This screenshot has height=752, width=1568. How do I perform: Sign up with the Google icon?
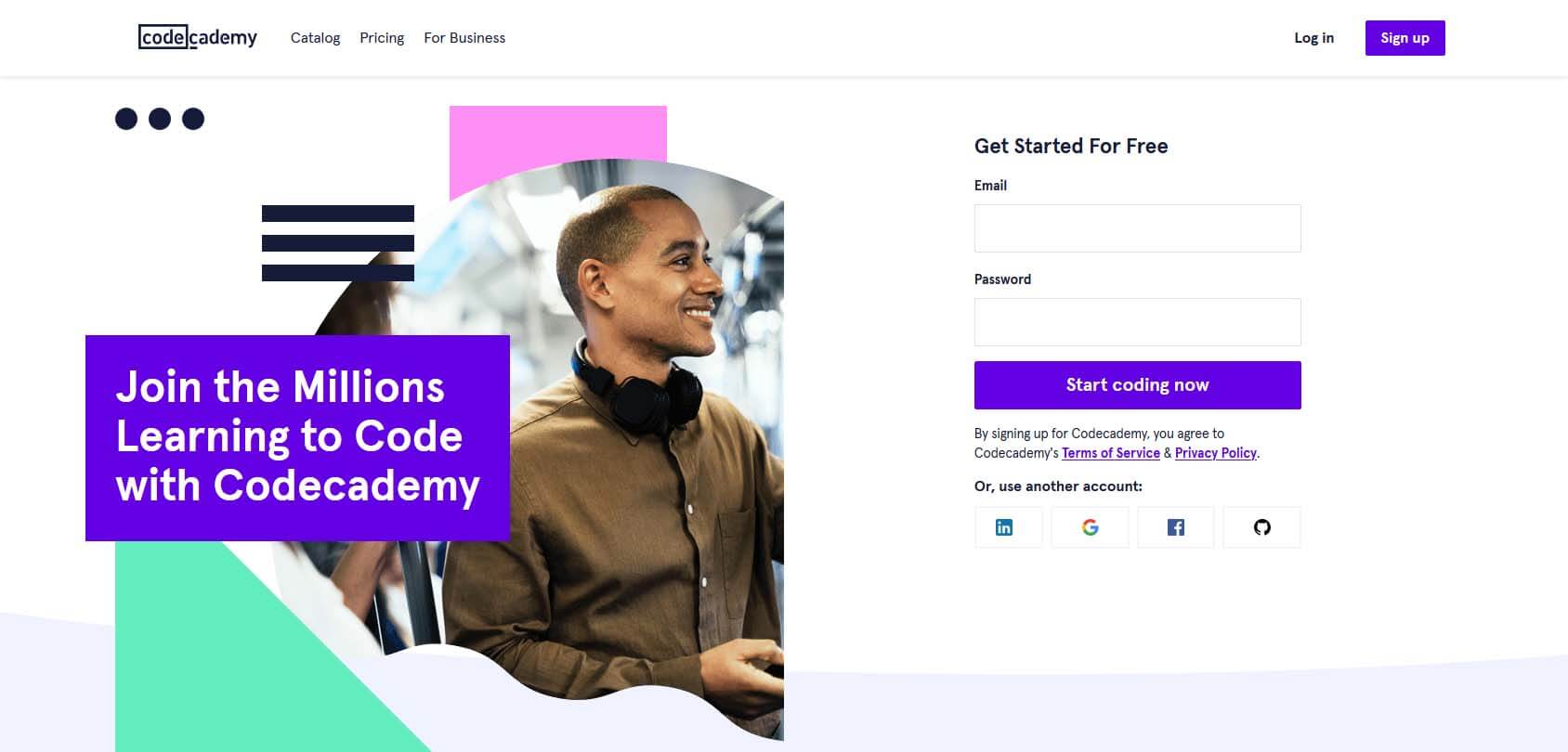point(1090,526)
